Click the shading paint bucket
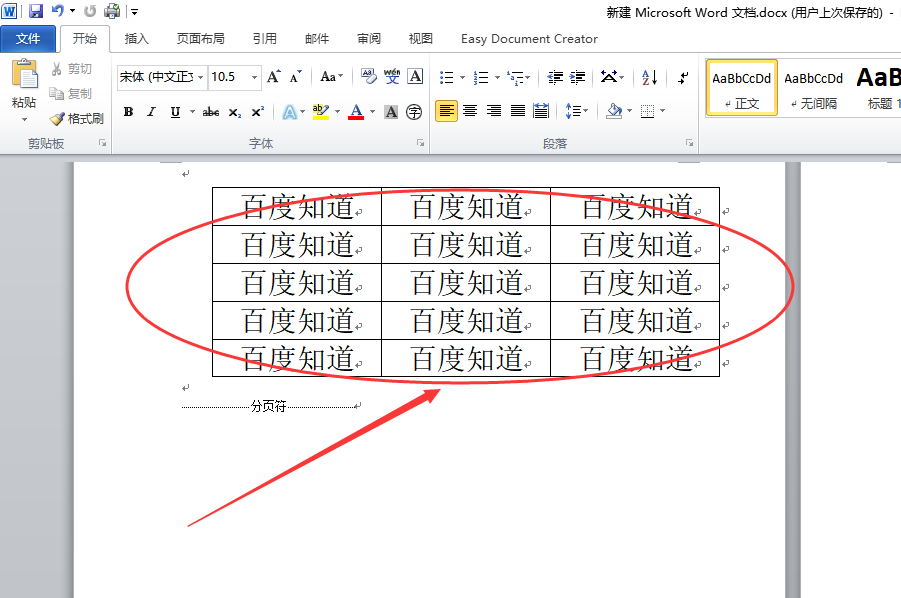The height and width of the screenshot is (598, 901). (x=614, y=111)
